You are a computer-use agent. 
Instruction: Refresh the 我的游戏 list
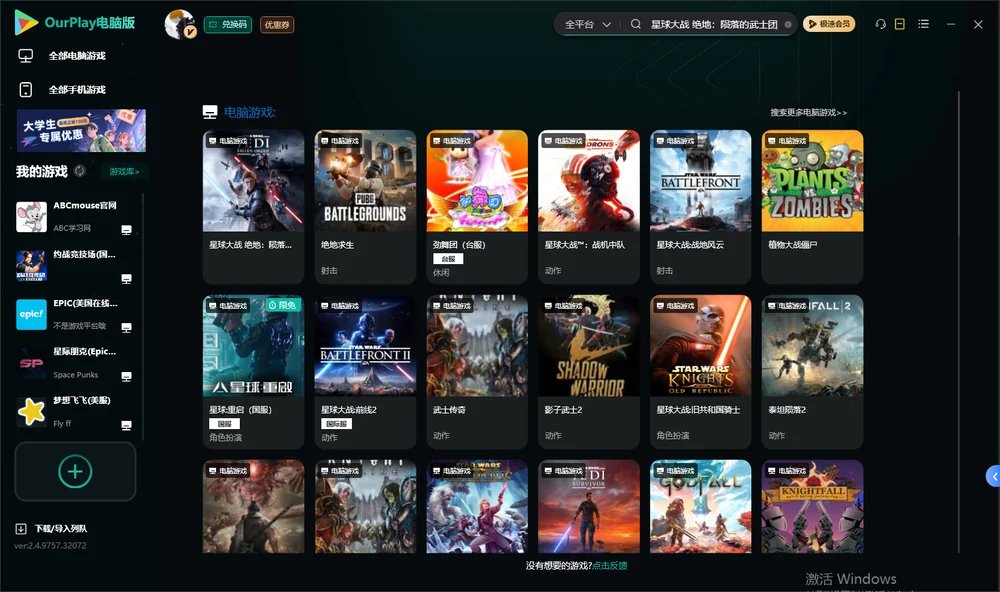click(80, 171)
